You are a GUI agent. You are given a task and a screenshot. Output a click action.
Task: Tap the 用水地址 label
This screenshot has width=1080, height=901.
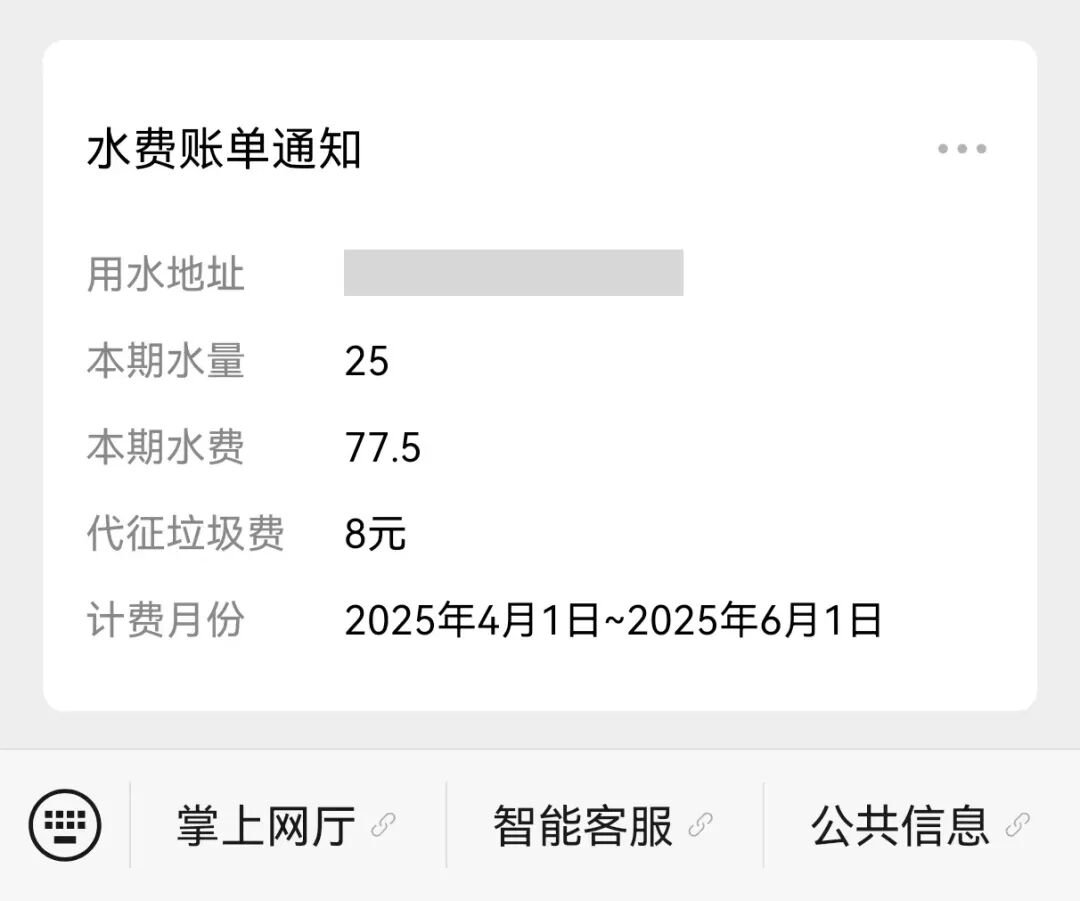click(165, 274)
